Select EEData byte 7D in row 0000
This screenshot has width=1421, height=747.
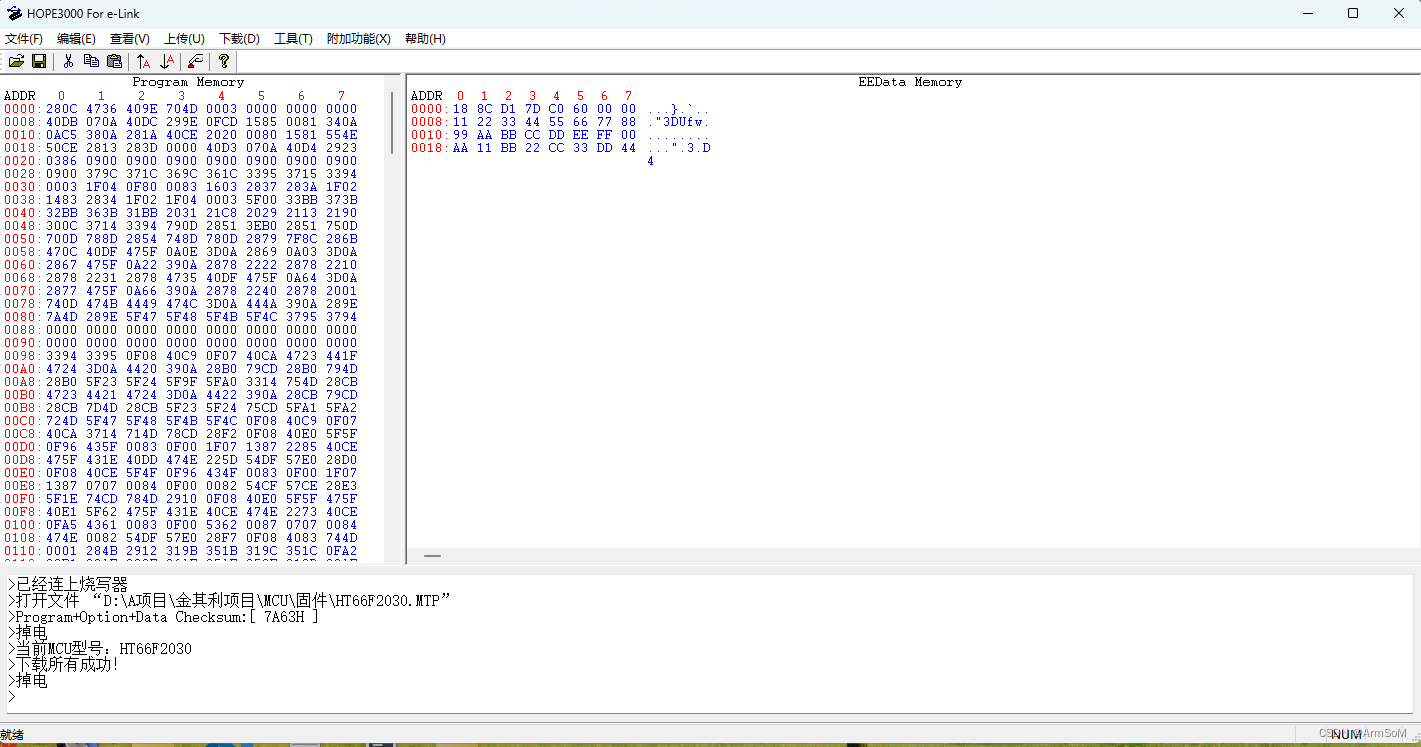tap(532, 109)
